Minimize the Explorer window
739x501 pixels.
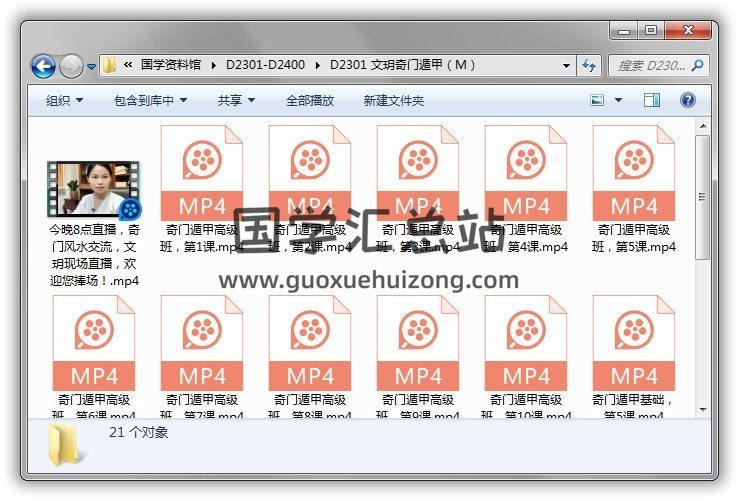[x=624, y=31]
